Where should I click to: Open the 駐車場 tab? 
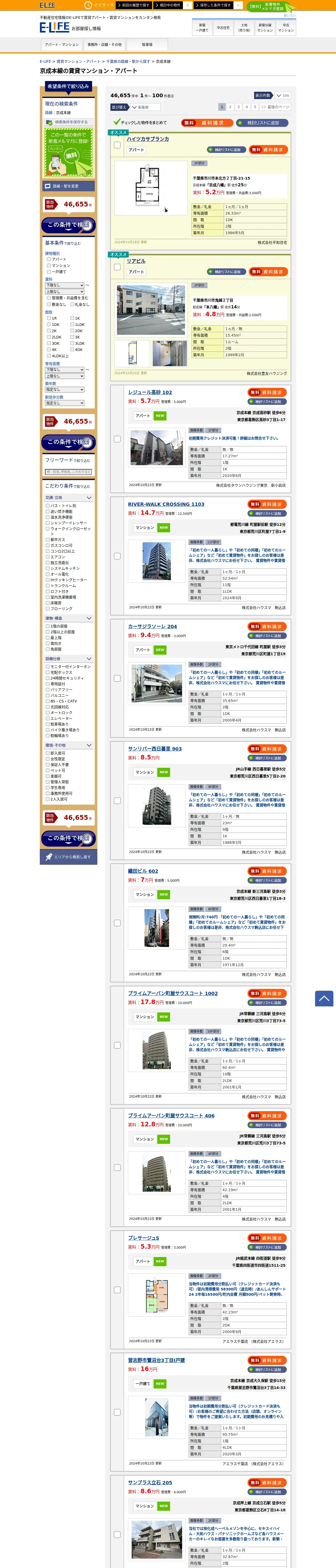(147, 45)
